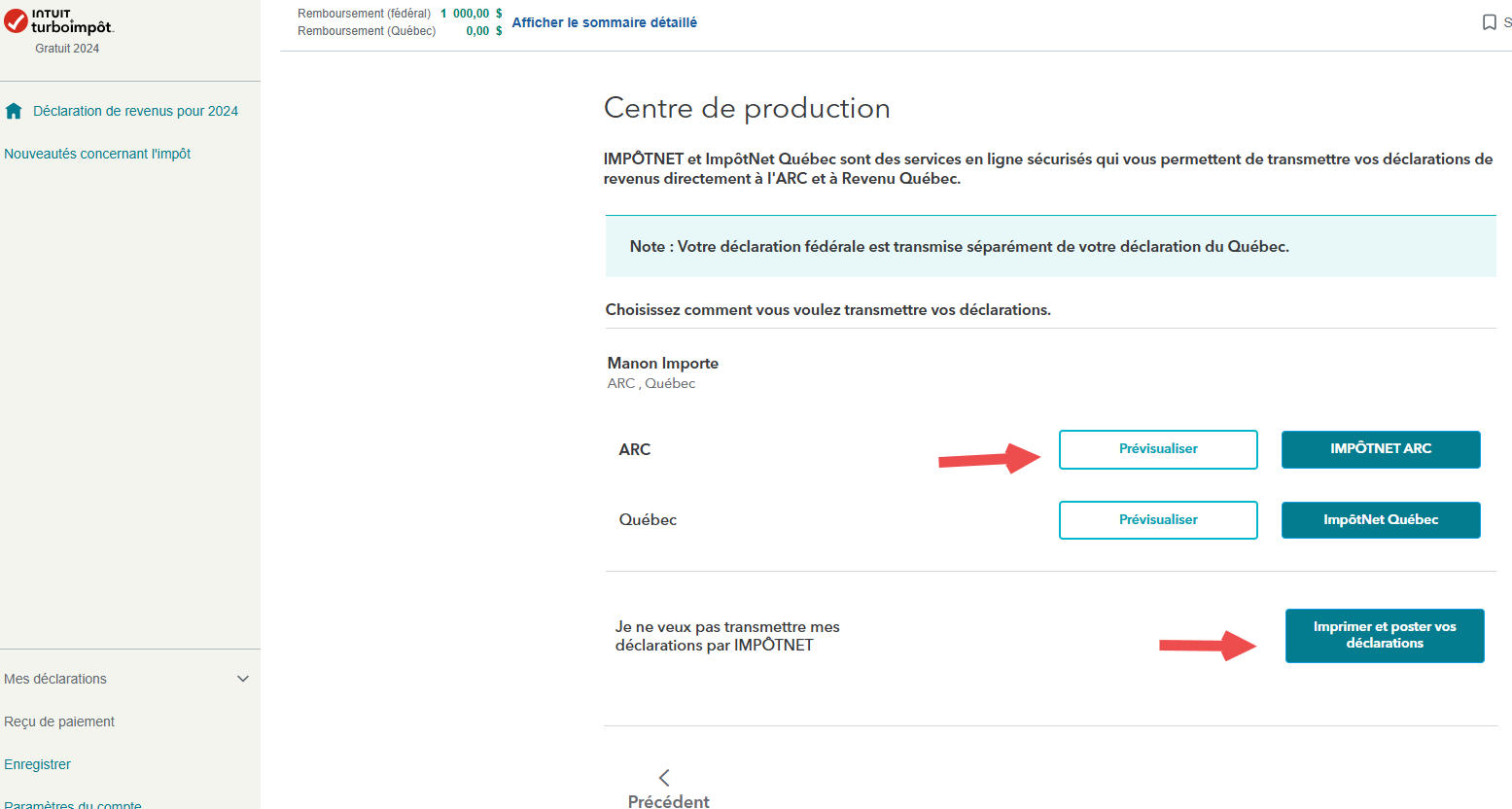1512x809 pixels.
Task: Preview the Québec return with Prévisualiser
Action: [1158, 520]
